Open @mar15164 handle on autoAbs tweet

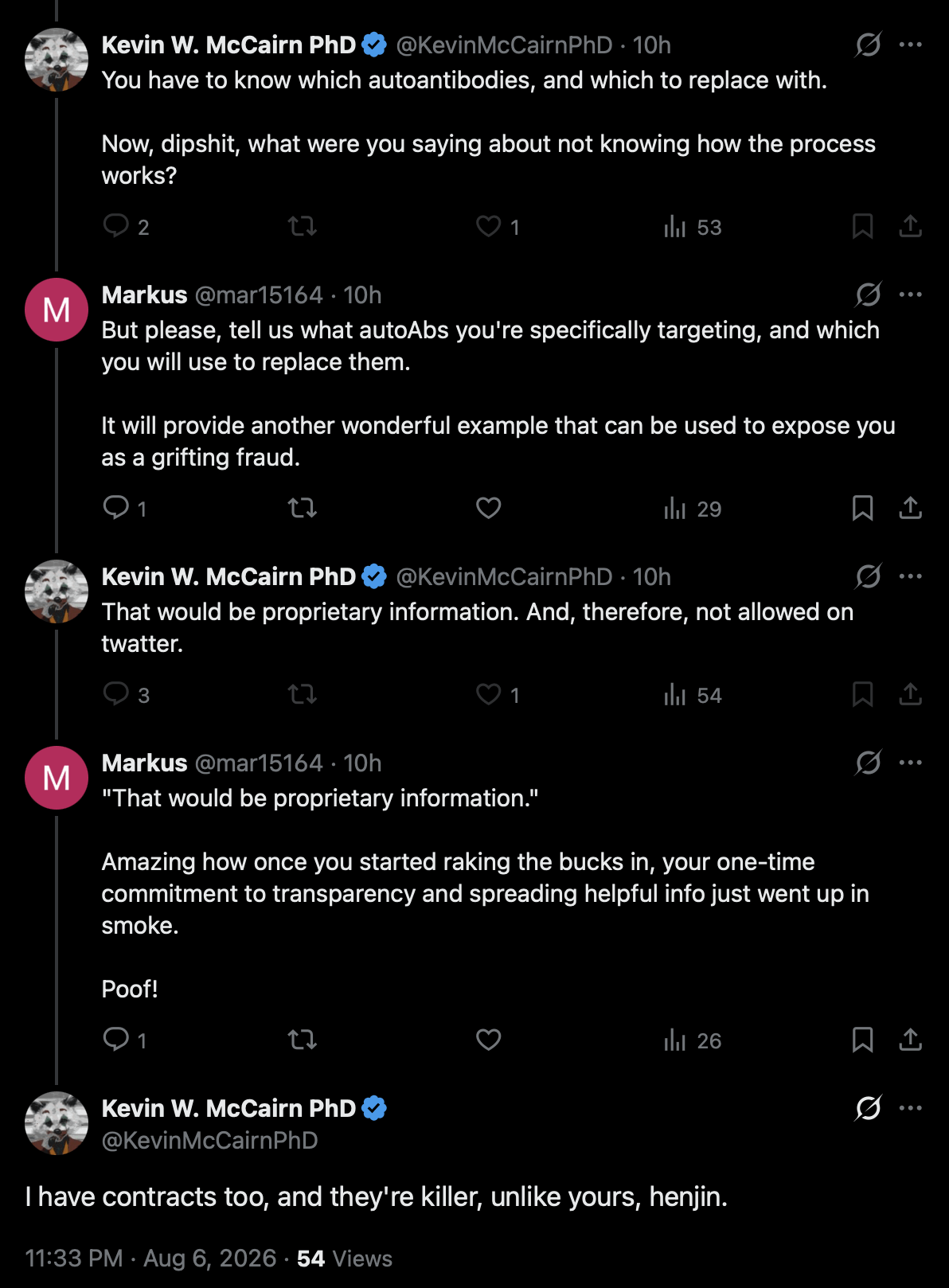click(x=259, y=295)
